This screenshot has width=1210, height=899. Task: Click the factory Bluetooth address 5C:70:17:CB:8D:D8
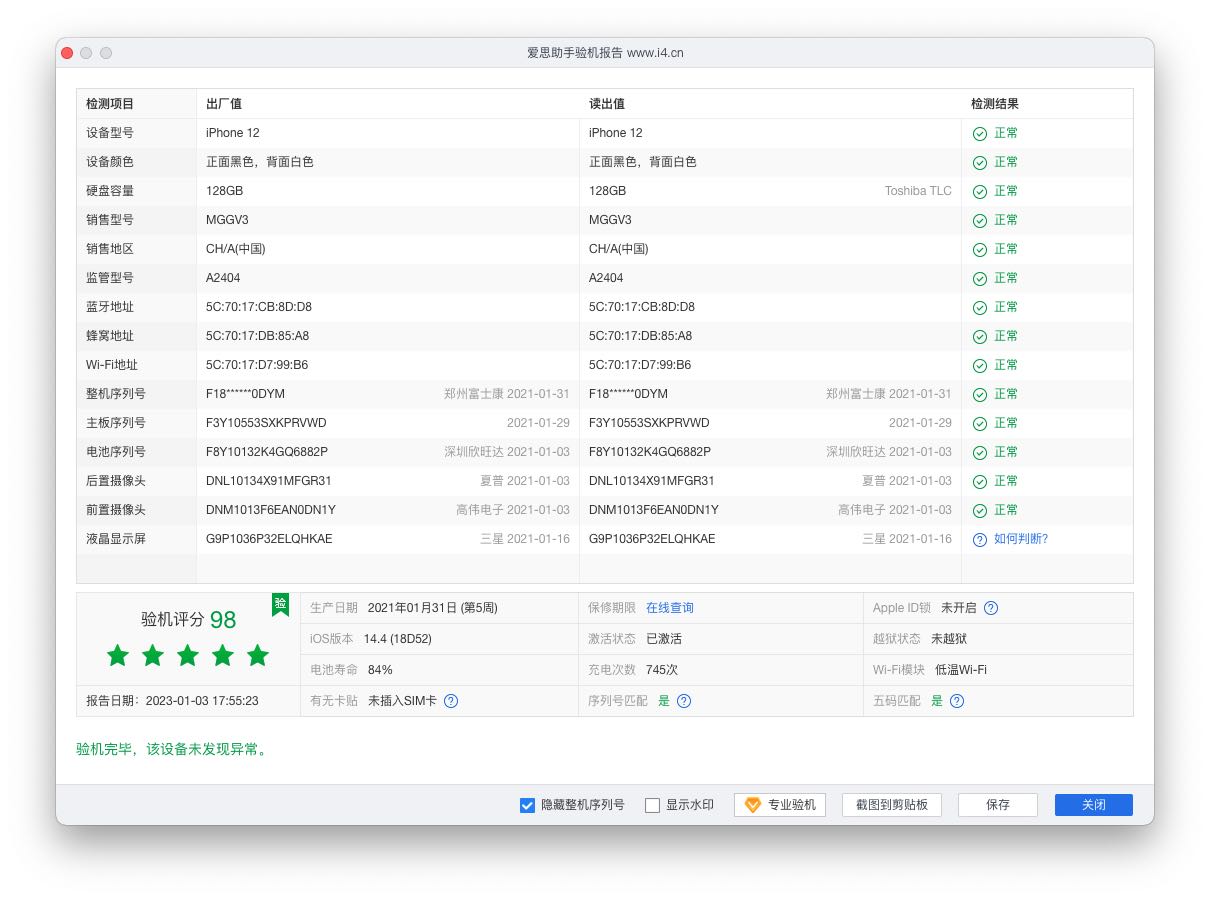(259, 307)
